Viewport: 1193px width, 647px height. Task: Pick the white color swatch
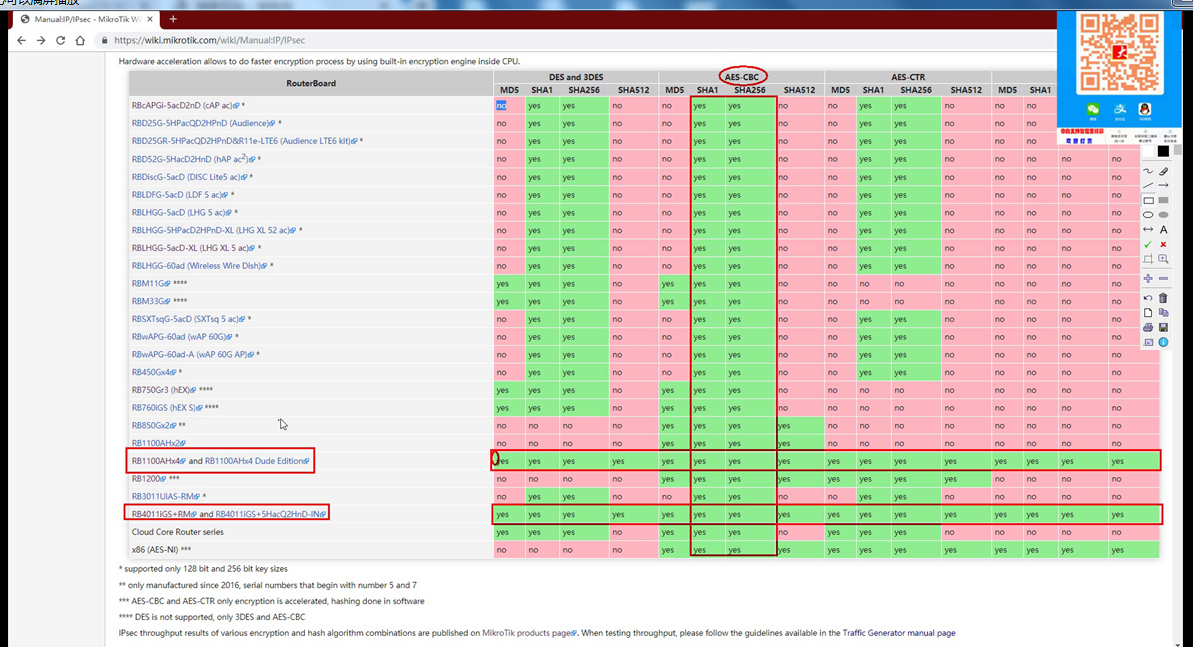[1148, 151]
